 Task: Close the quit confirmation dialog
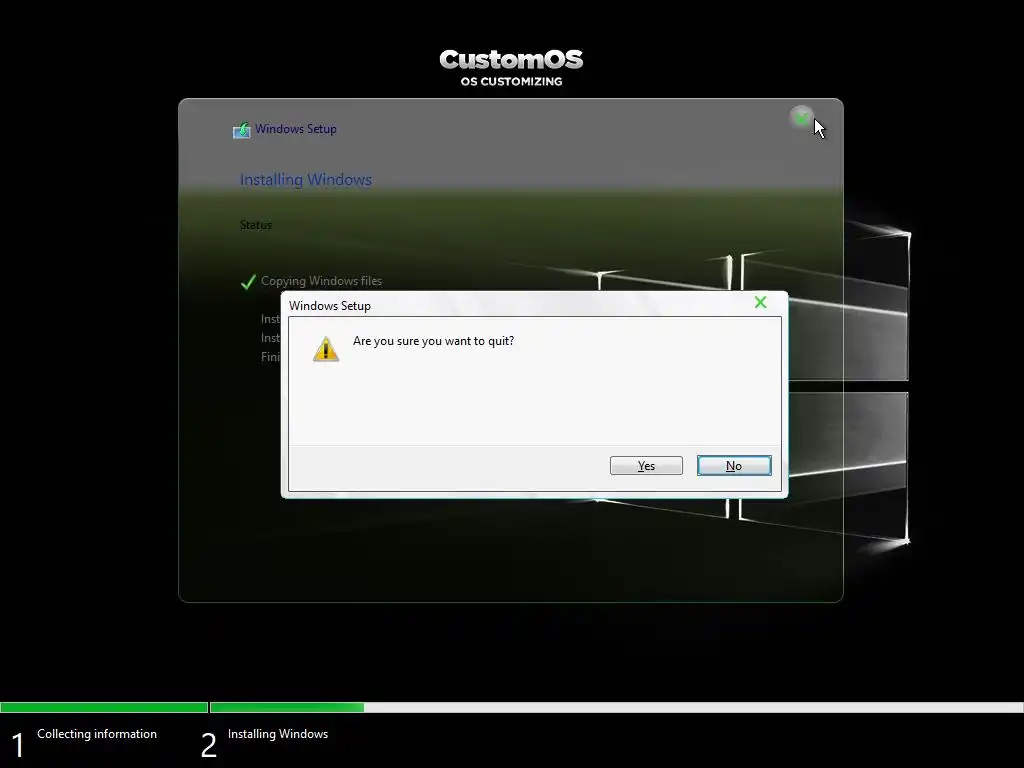tap(760, 302)
